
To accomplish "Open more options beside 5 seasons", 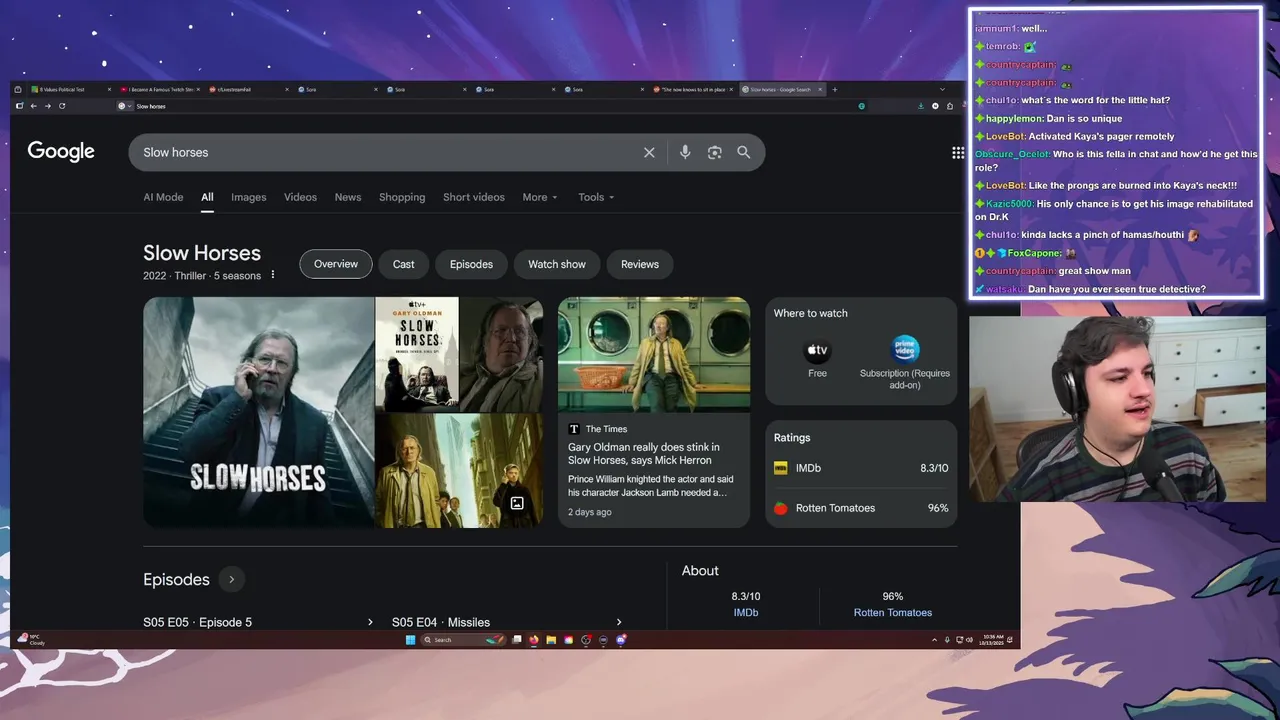I will pyautogui.click(x=272, y=275).
